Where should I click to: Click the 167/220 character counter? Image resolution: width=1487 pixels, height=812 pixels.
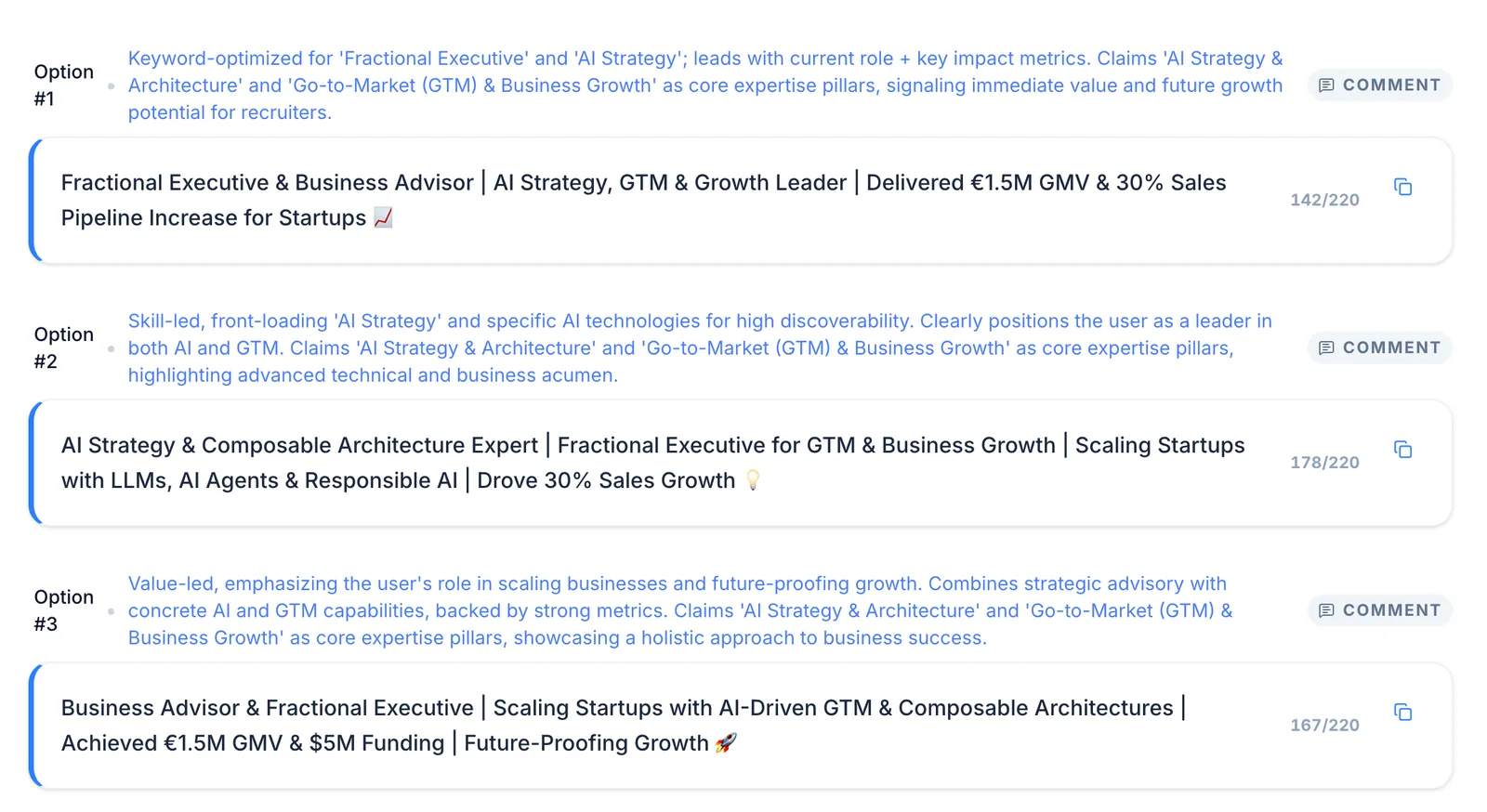tap(1324, 726)
